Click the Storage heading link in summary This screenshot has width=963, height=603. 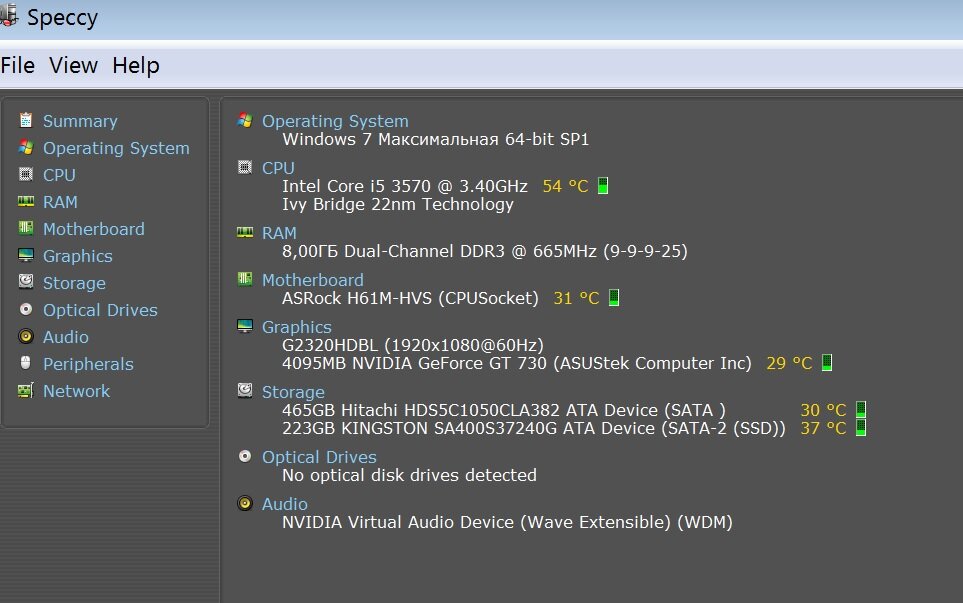pyautogui.click(x=293, y=392)
